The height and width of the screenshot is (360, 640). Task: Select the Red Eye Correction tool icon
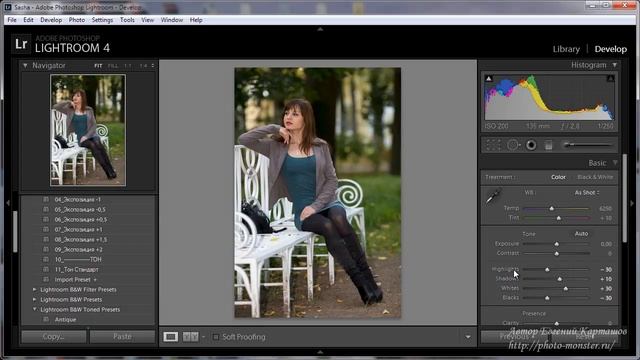point(531,145)
